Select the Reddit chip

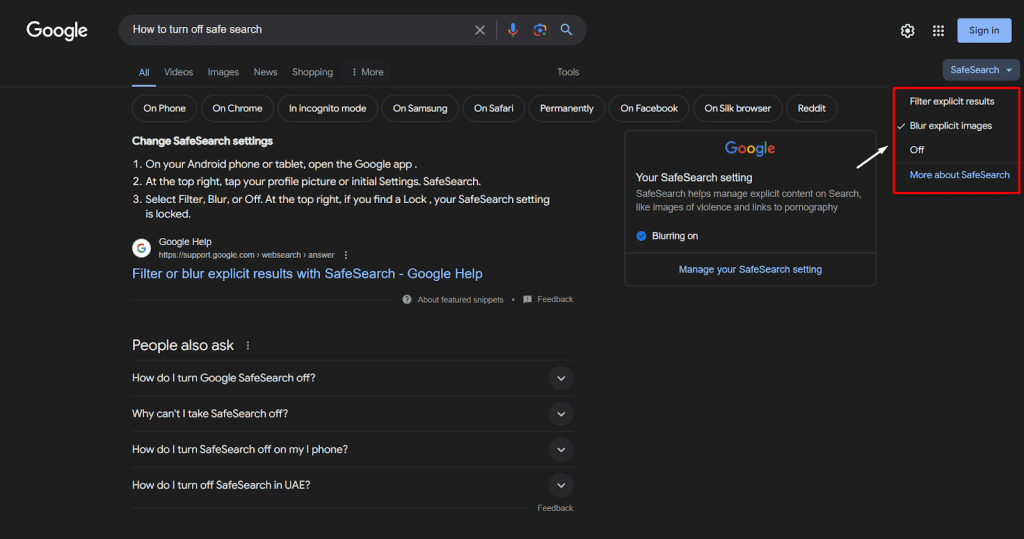pos(812,108)
